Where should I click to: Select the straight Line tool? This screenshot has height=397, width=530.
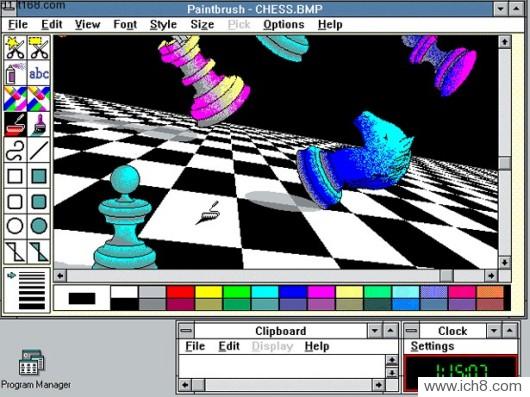39,150
